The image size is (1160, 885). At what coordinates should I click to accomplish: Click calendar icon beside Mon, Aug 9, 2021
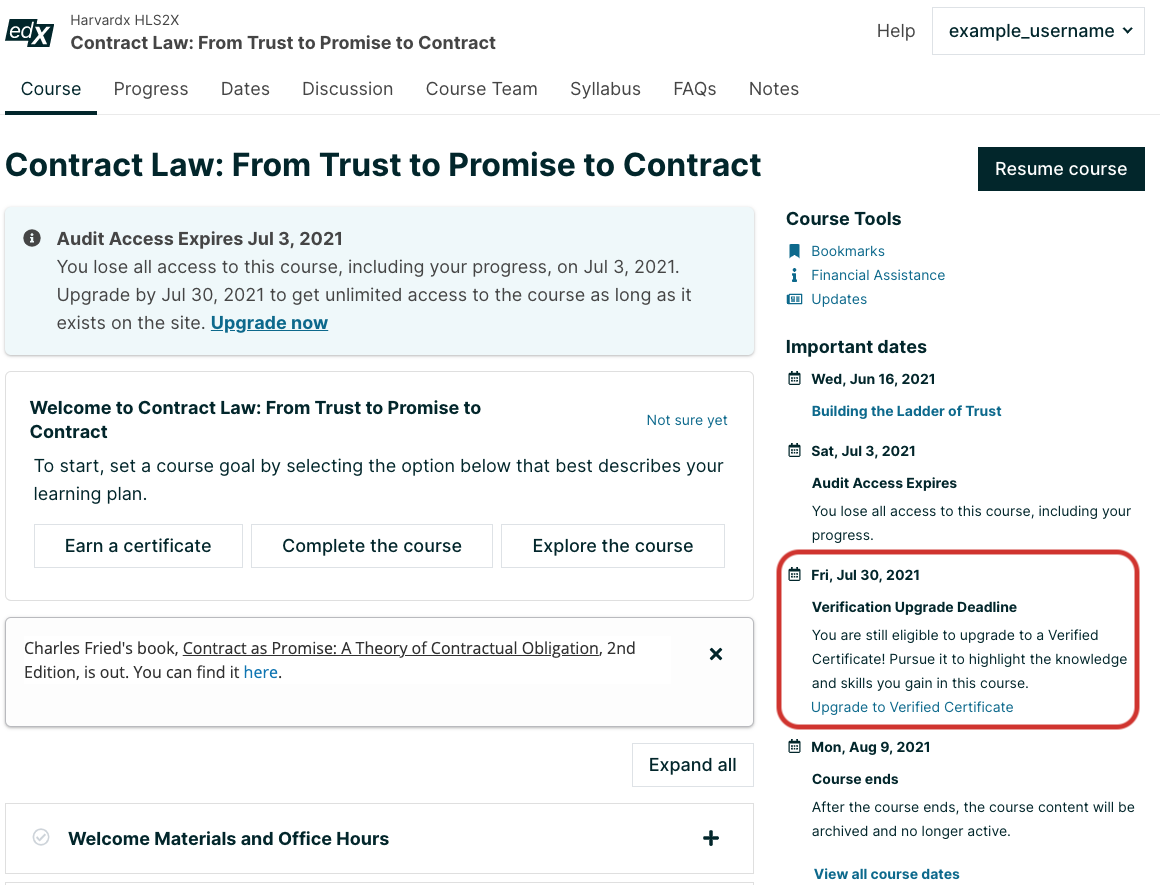click(x=794, y=747)
